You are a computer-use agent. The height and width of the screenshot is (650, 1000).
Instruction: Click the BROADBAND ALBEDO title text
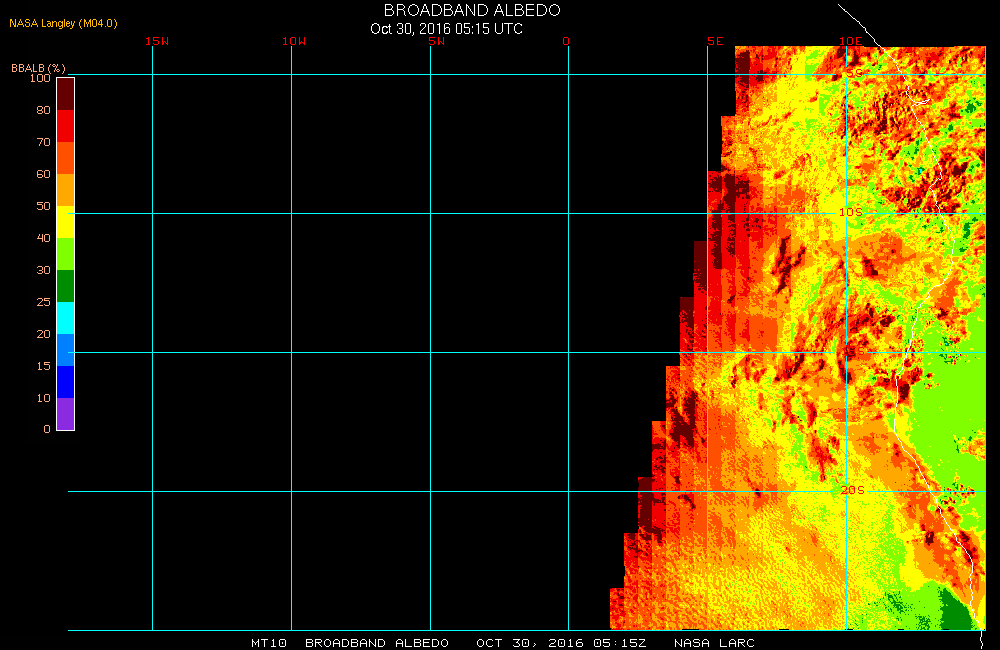pyautogui.click(x=472, y=10)
